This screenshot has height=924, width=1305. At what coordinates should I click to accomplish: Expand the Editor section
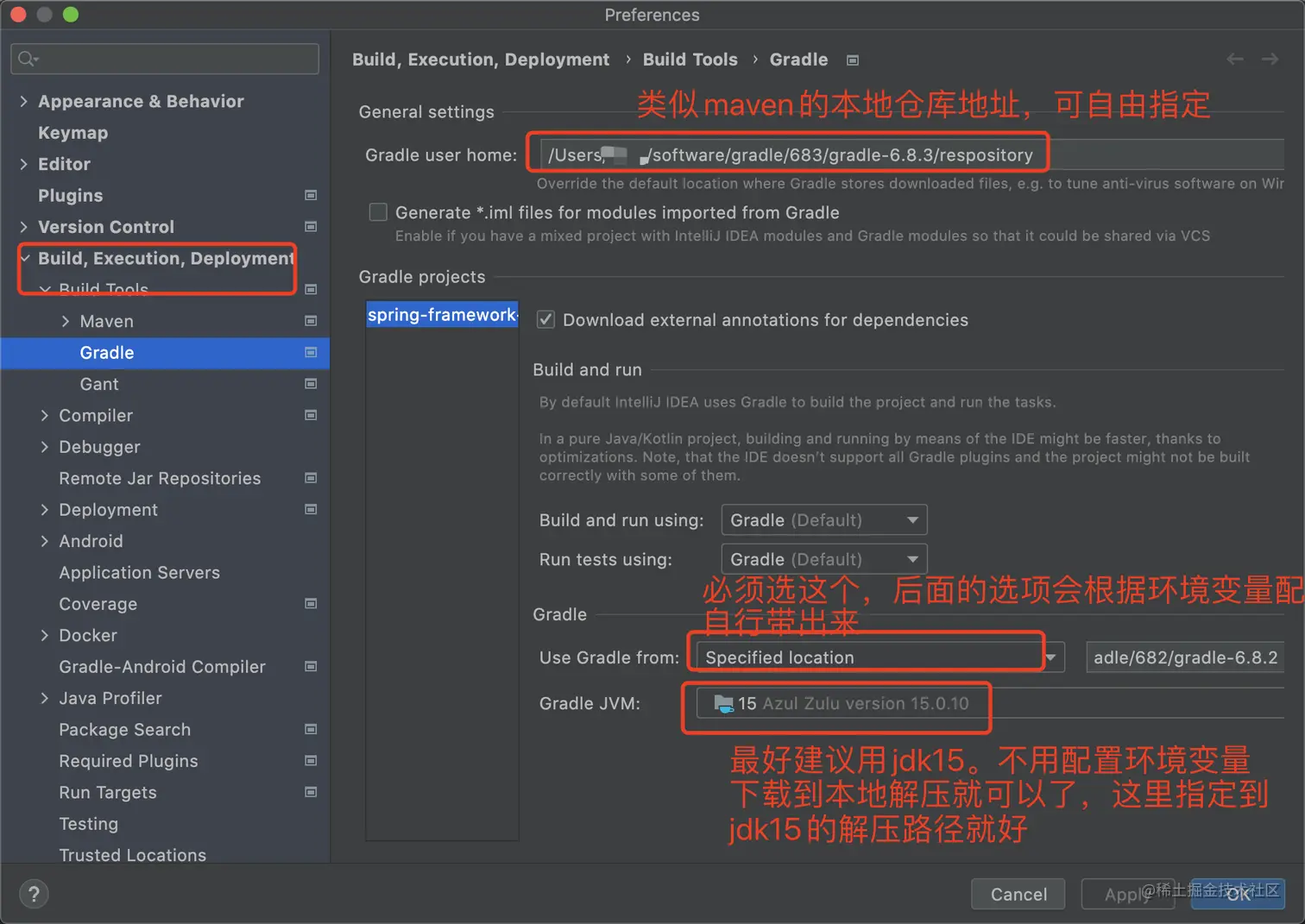23,164
